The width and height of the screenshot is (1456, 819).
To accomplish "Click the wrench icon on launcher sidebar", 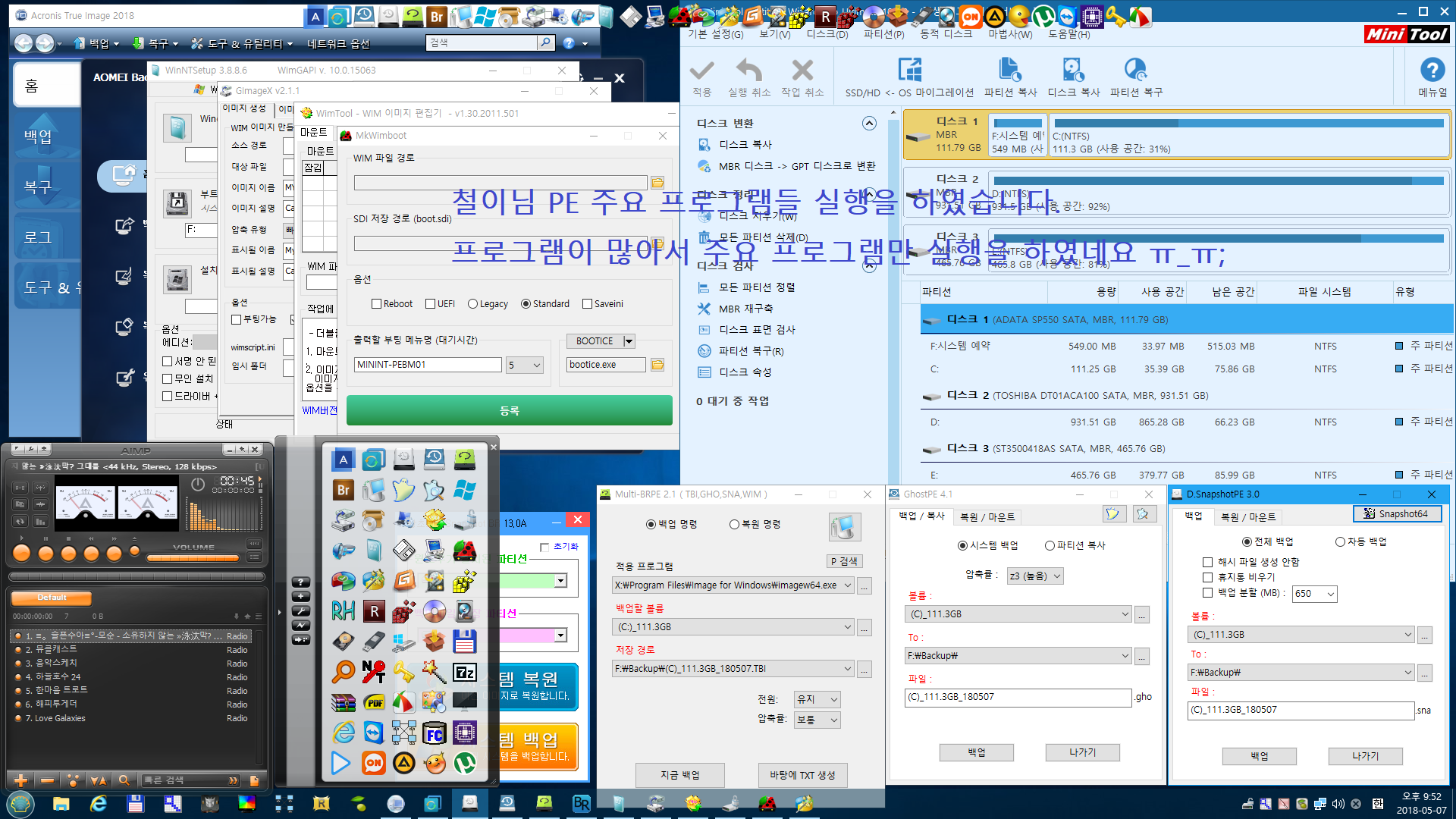I will pos(301,611).
